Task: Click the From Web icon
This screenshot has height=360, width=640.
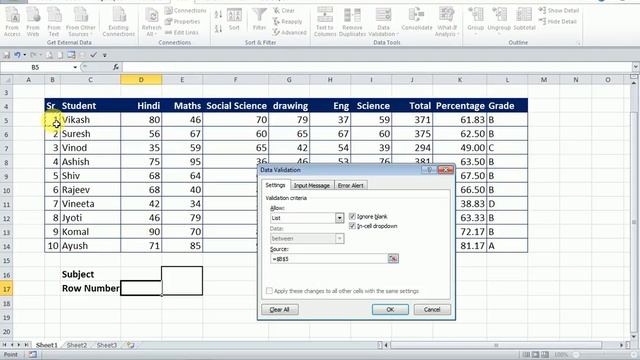Action: click(x=33, y=22)
